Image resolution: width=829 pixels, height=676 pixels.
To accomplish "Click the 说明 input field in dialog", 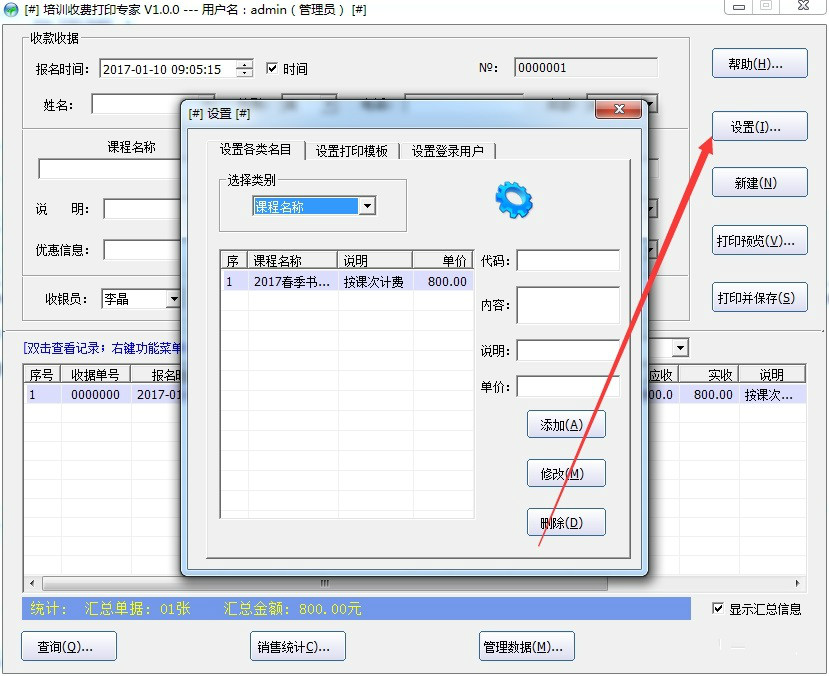I will [x=568, y=350].
